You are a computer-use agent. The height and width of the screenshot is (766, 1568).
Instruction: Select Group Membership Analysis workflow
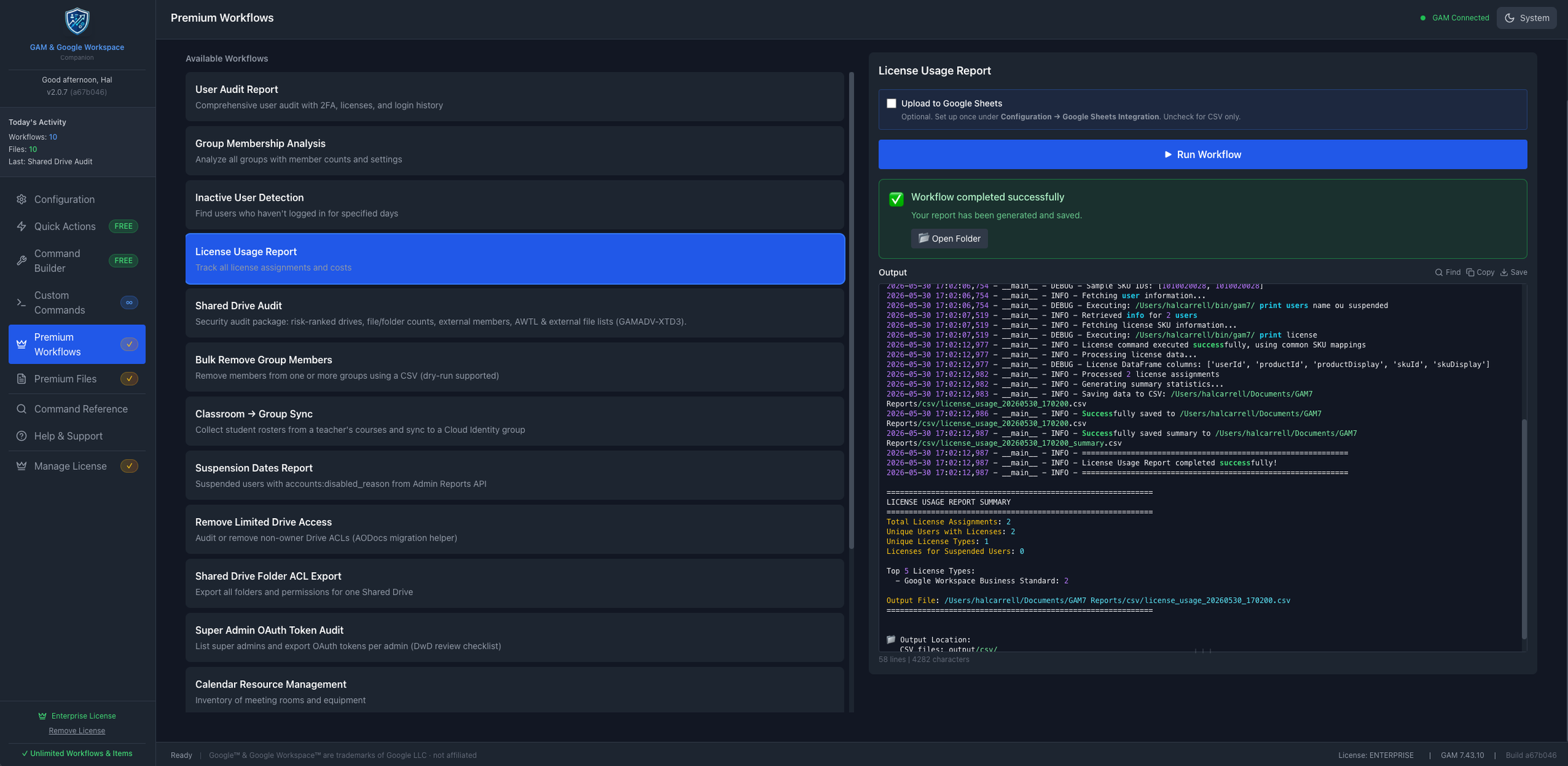pos(515,151)
